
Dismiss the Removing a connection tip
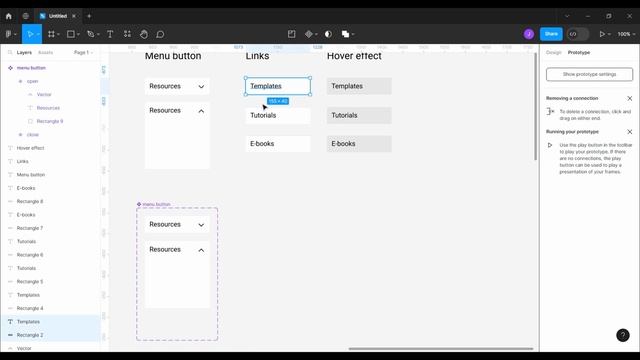[x=630, y=98]
